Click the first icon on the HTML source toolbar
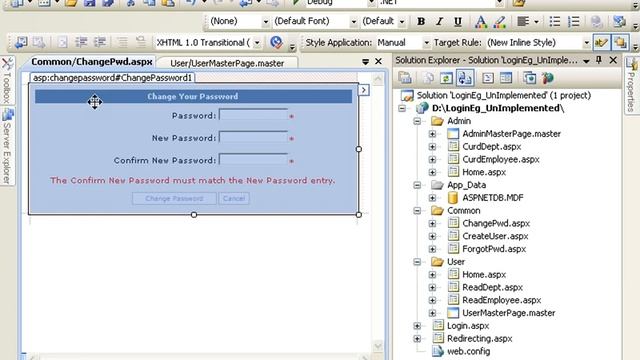Screen dimensions: 640x360 click(21, 42)
